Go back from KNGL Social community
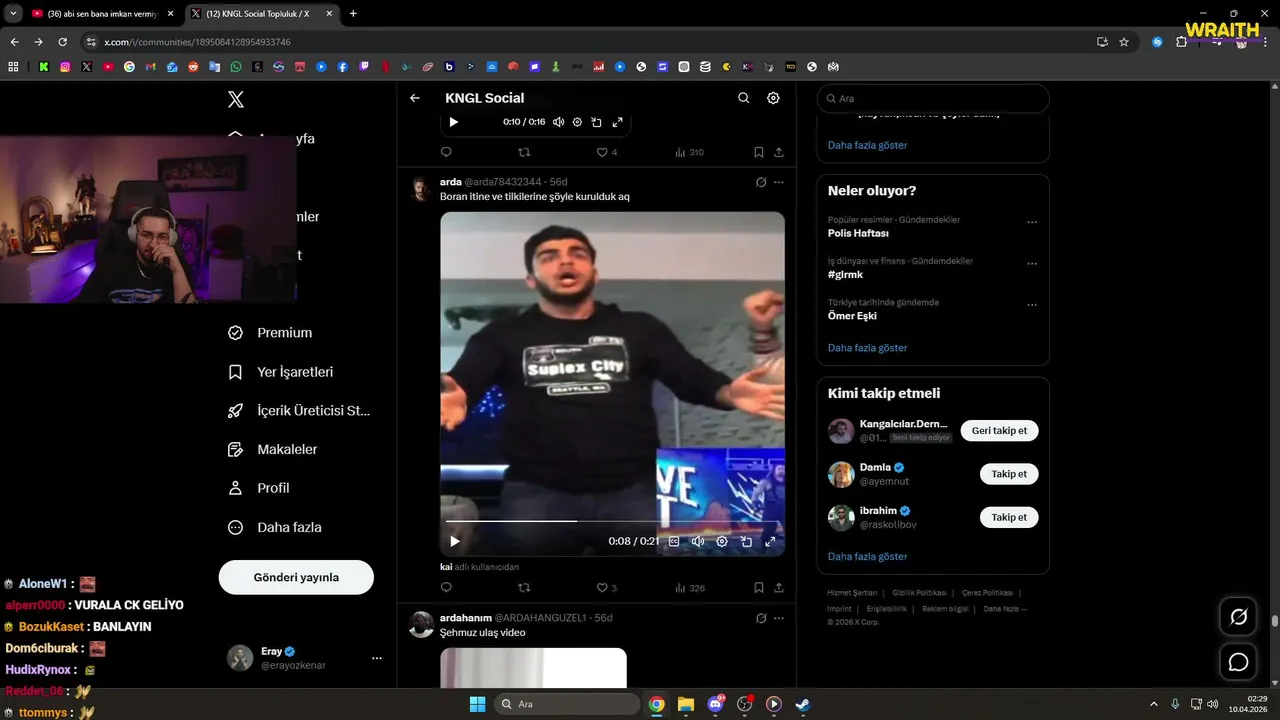The width and height of the screenshot is (1280, 720). click(415, 98)
